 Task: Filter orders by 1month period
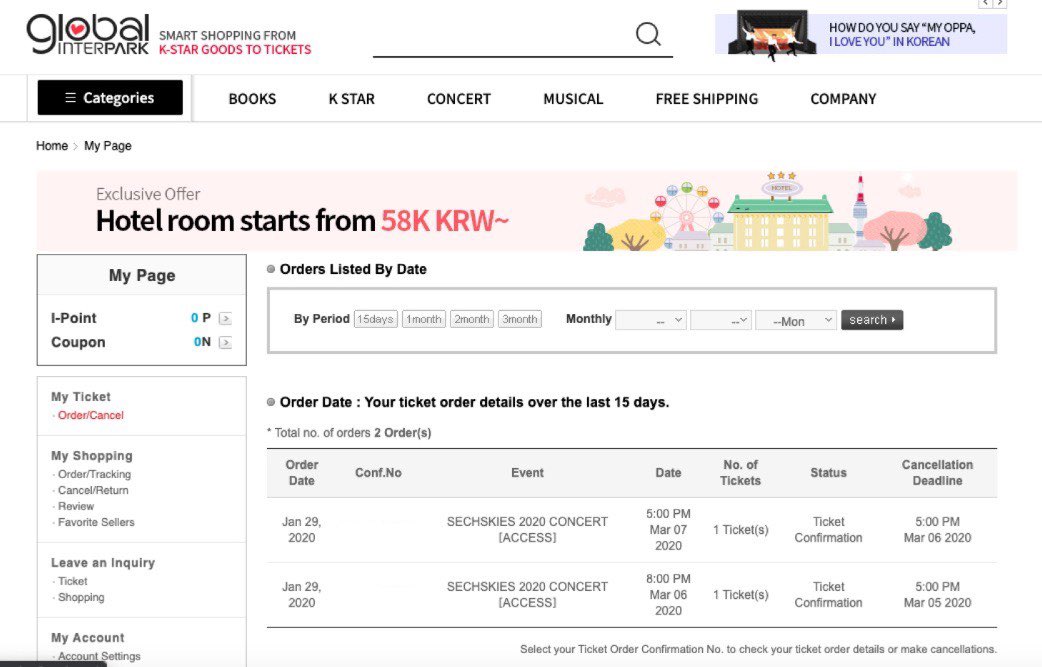(423, 320)
